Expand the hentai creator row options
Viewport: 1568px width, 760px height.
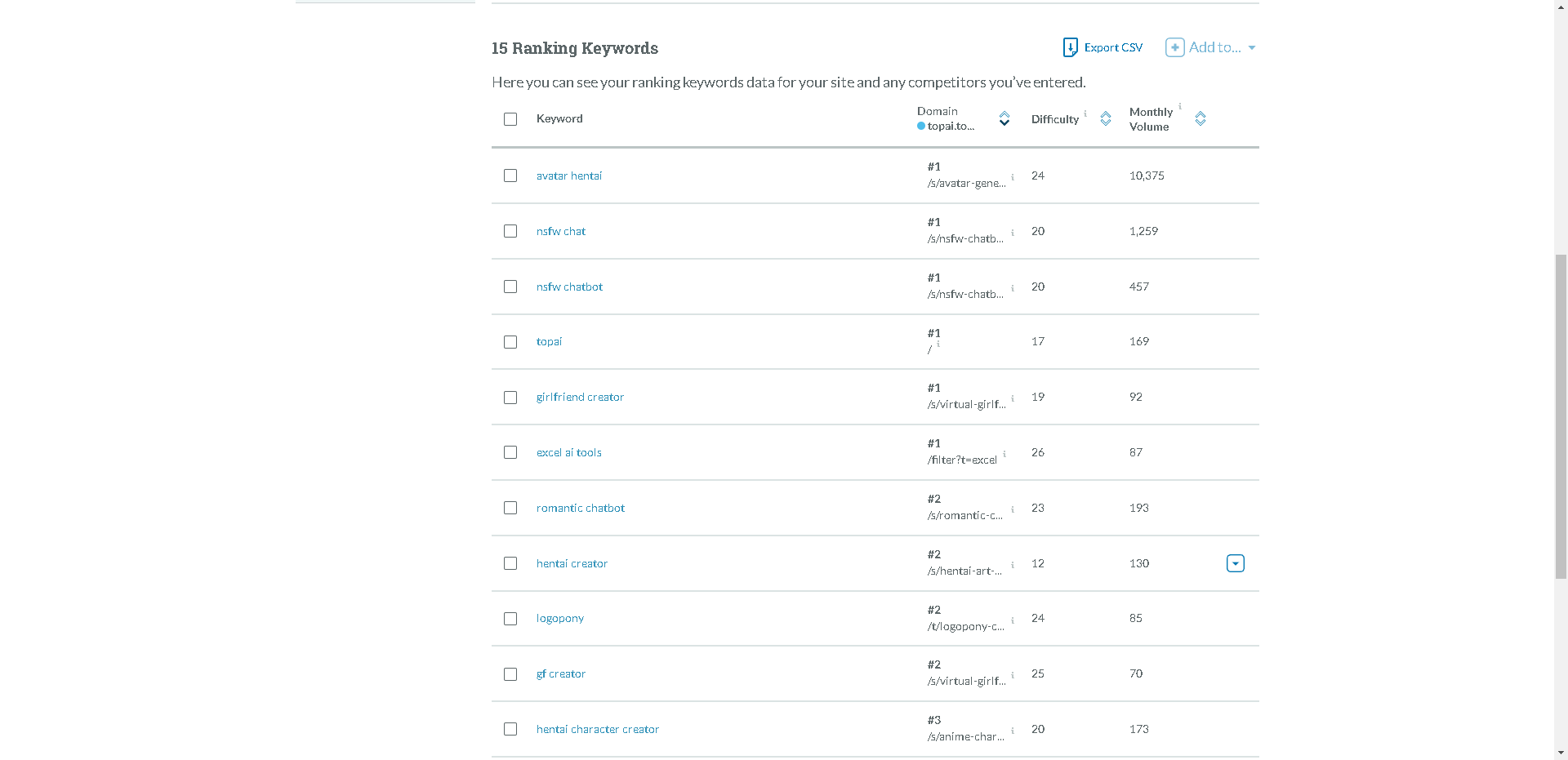[x=1236, y=563]
